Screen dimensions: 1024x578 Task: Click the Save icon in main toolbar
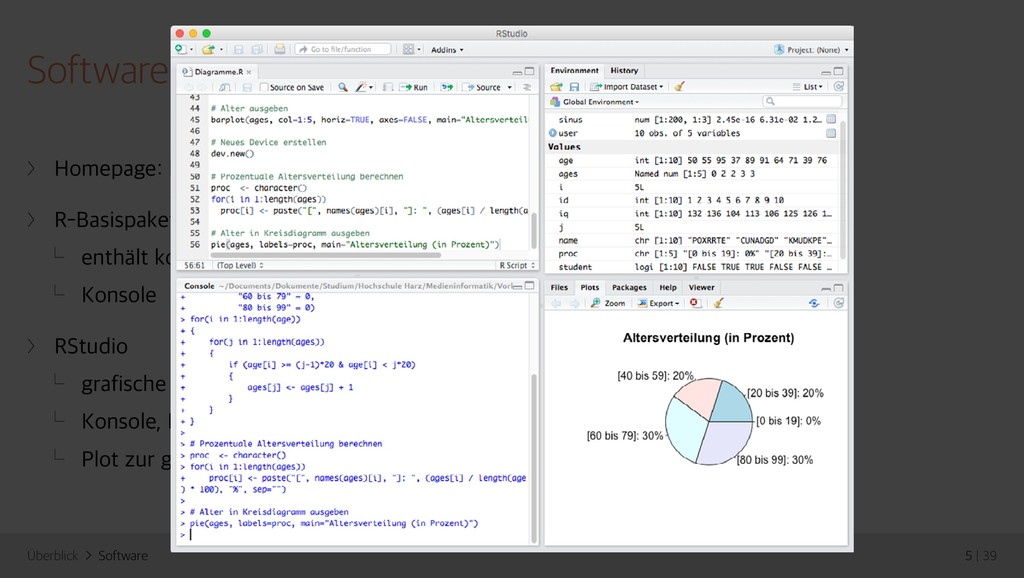[x=238, y=50]
